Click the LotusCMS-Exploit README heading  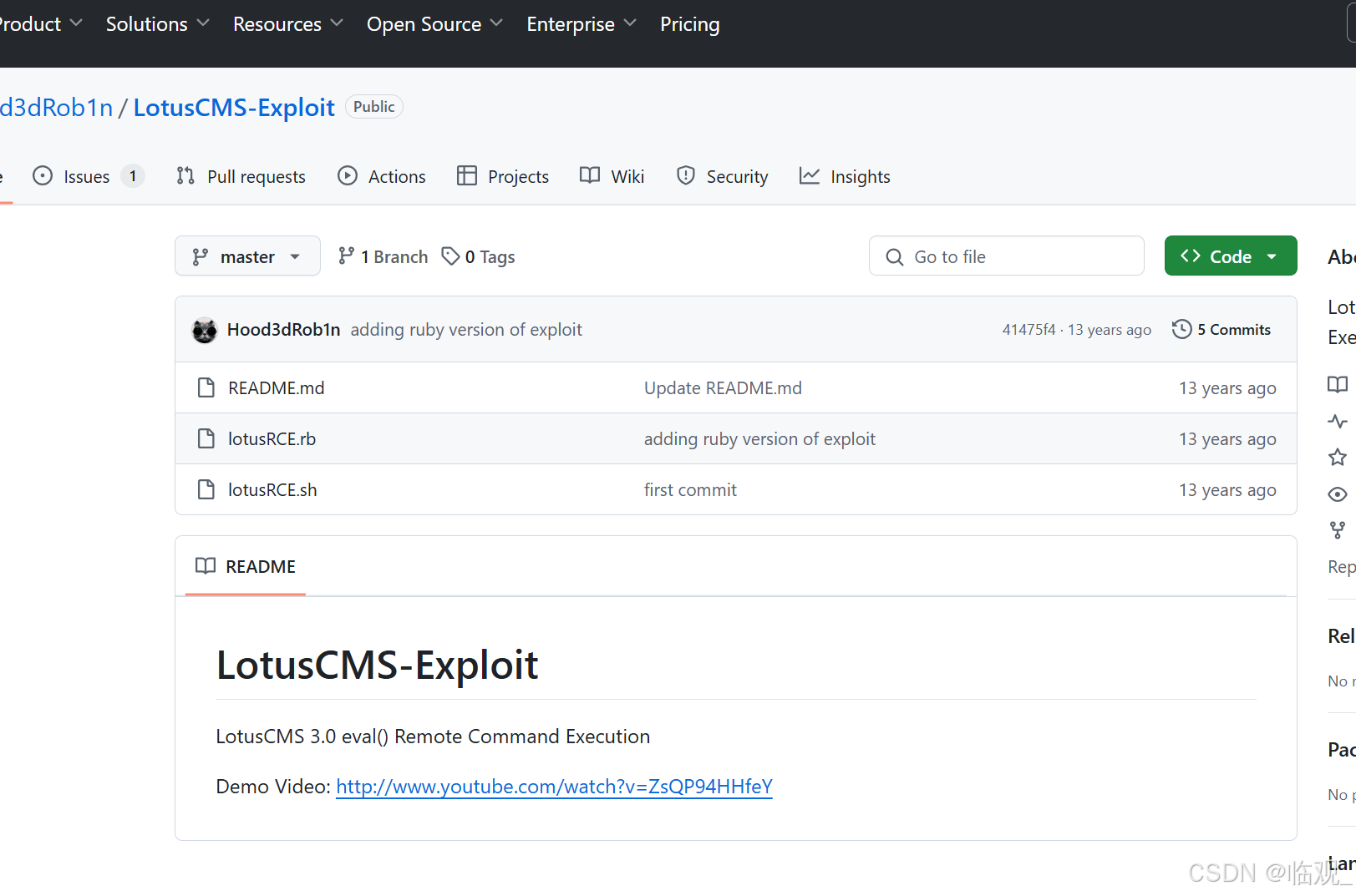coord(377,665)
